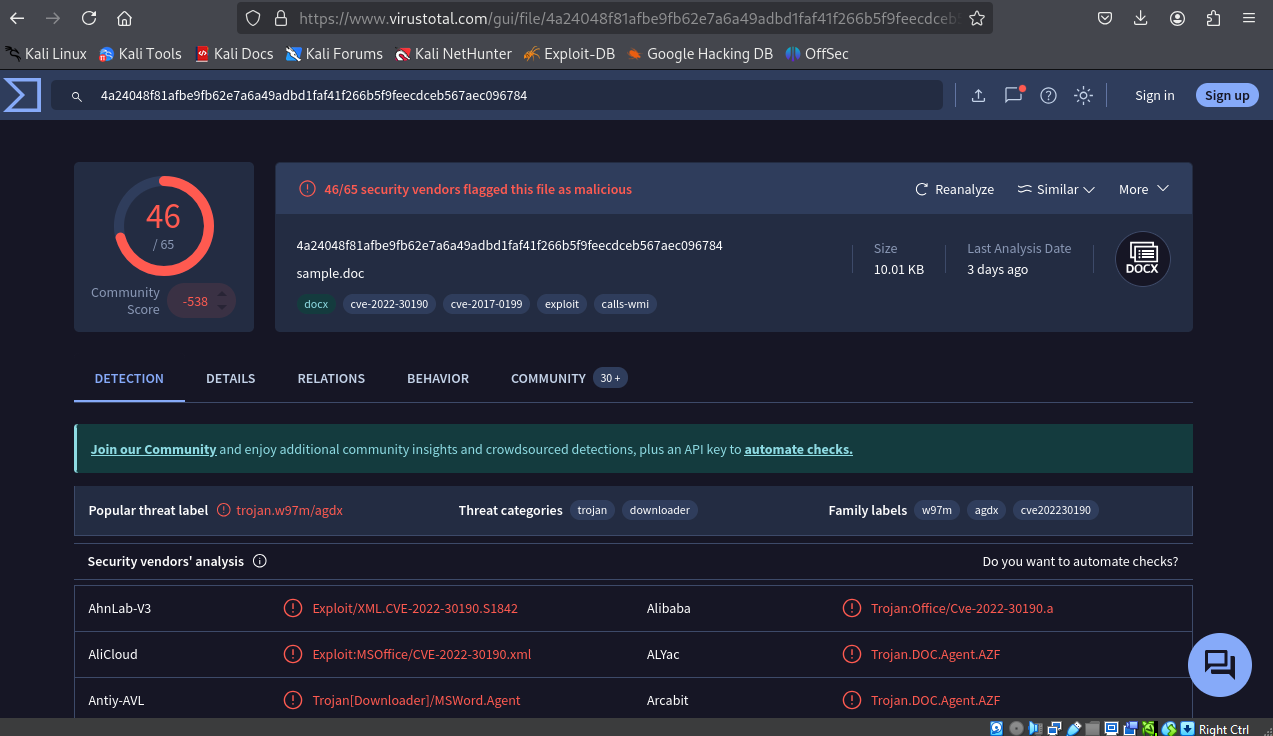Image resolution: width=1273 pixels, height=736 pixels.
Task: Open the Firefox downloads icon
Action: pyautogui.click(x=1141, y=18)
